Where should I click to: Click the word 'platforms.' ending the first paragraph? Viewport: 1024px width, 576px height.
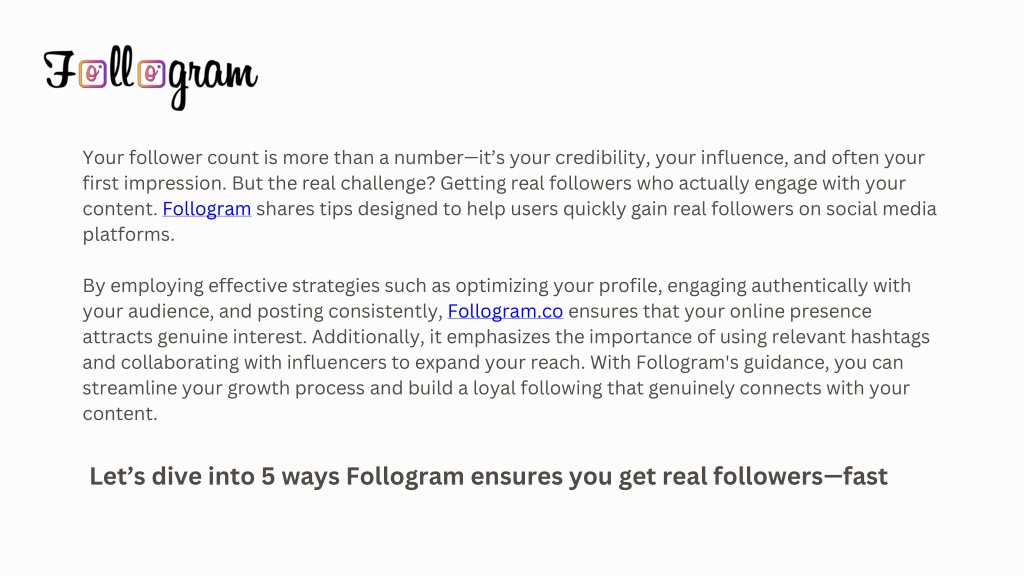(x=129, y=235)
